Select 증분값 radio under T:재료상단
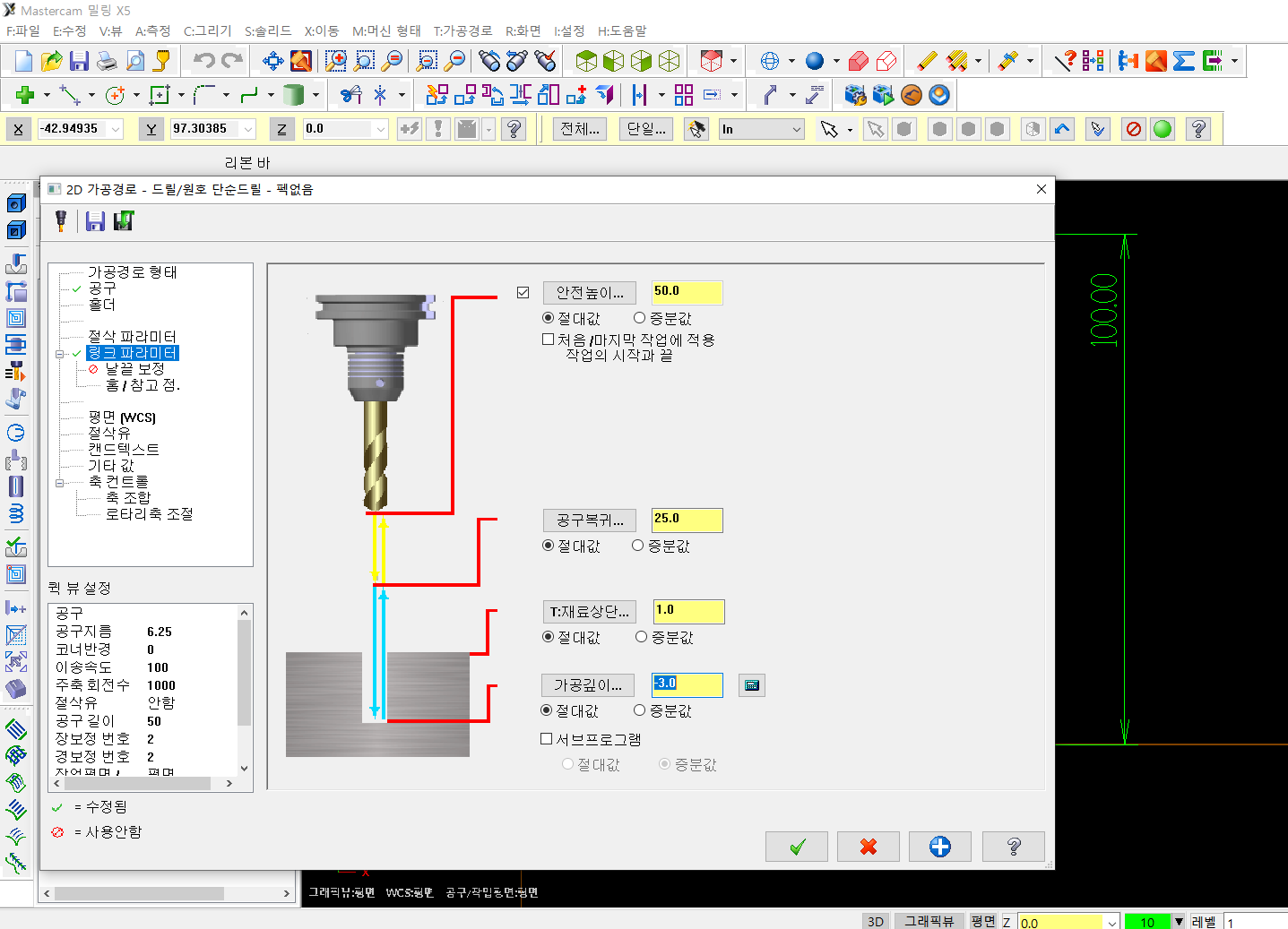The height and width of the screenshot is (929, 1288). click(x=641, y=637)
